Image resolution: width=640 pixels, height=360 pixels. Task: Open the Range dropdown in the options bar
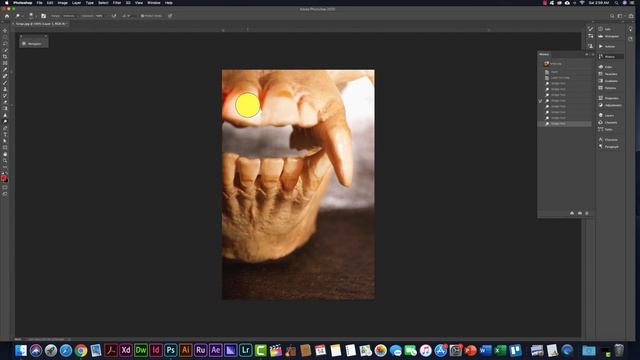pyautogui.click(x=69, y=16)
